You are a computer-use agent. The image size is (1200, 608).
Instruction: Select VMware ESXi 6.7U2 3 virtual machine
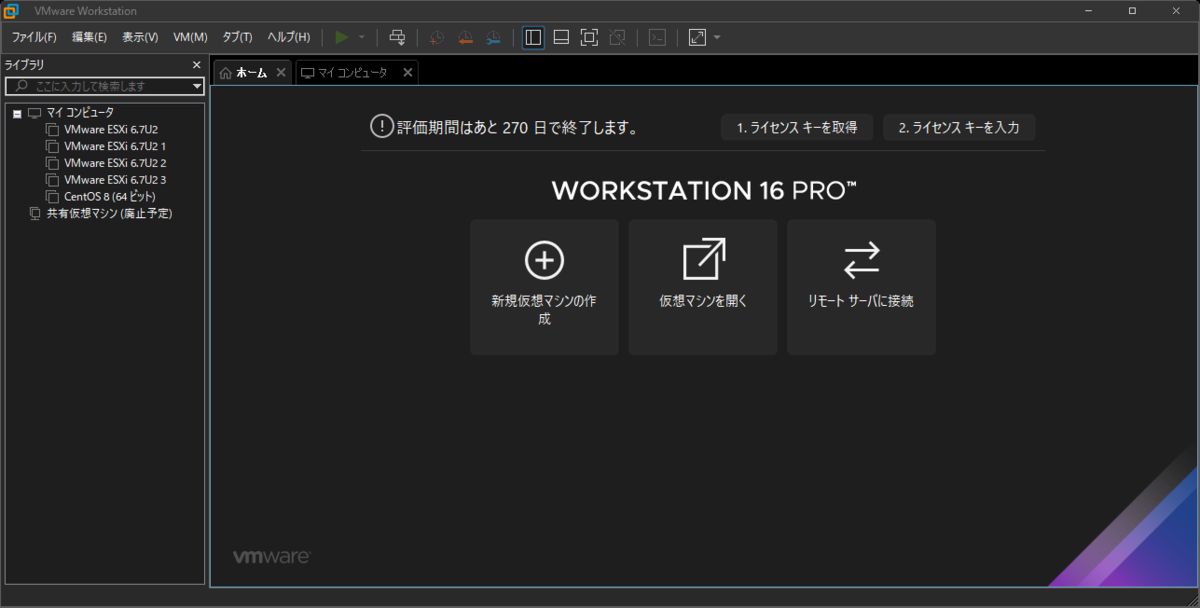tap(115, 180)
